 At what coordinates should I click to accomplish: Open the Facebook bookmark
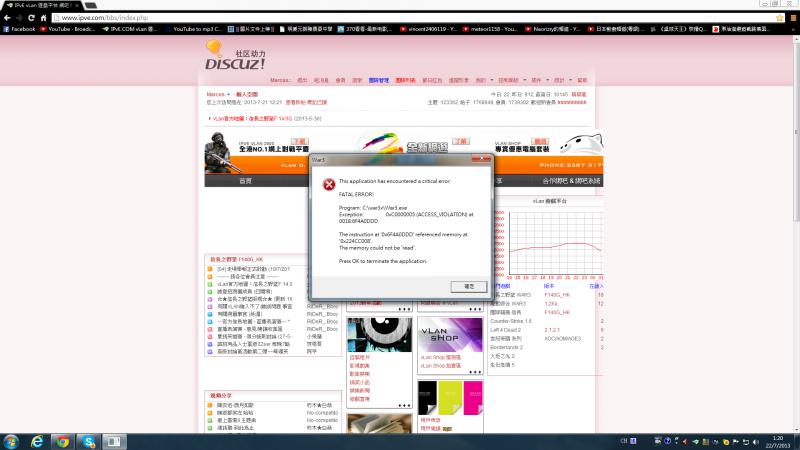coord(19,29)
